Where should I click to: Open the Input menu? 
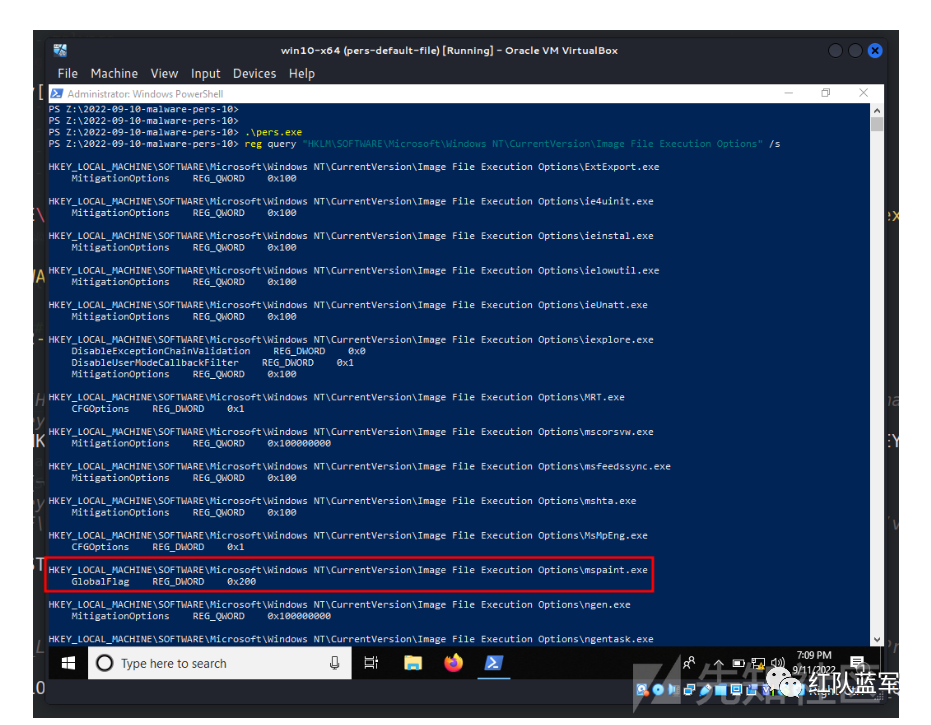(205, 74)
